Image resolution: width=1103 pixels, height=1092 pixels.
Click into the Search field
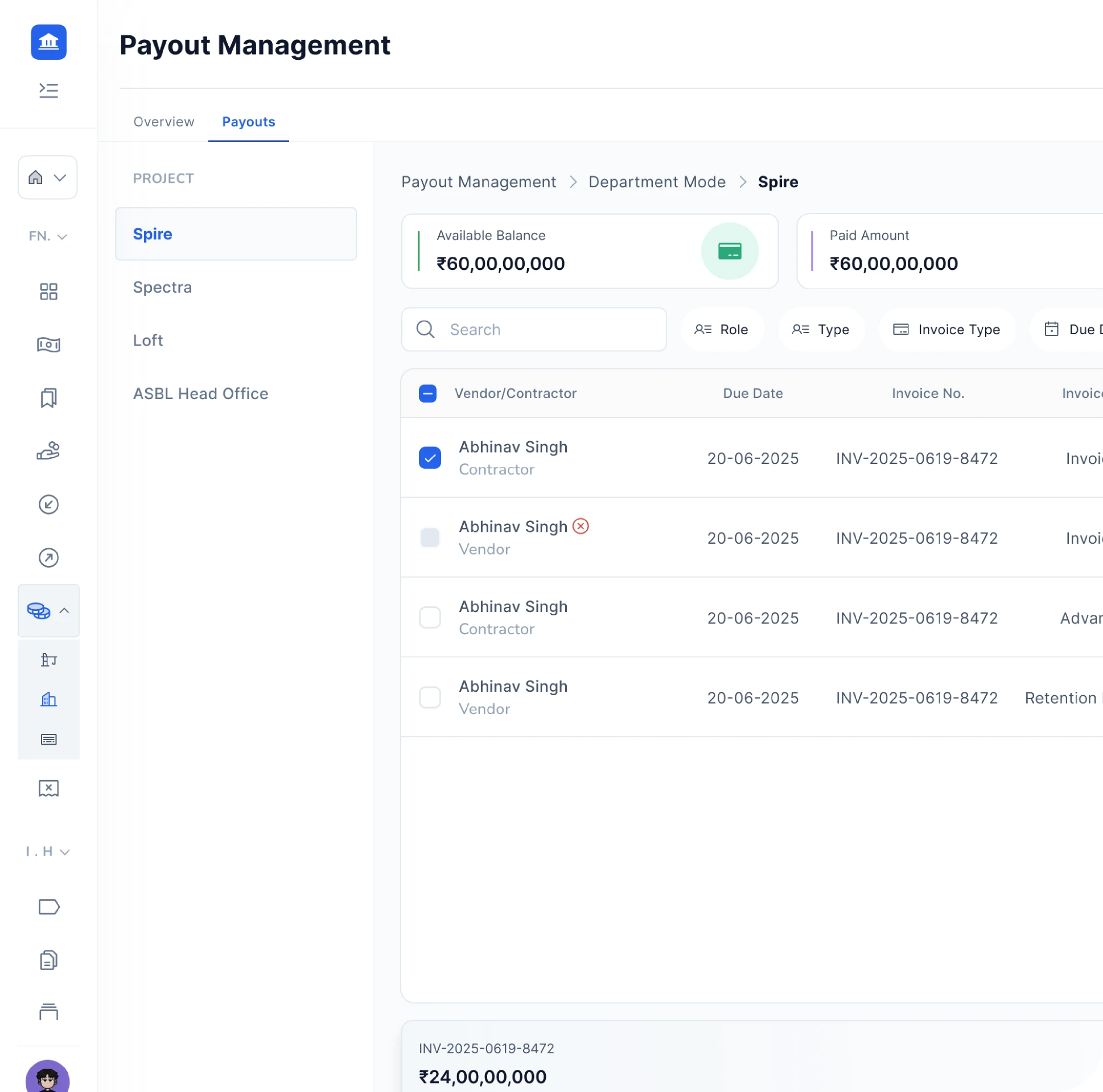point(534,330)
